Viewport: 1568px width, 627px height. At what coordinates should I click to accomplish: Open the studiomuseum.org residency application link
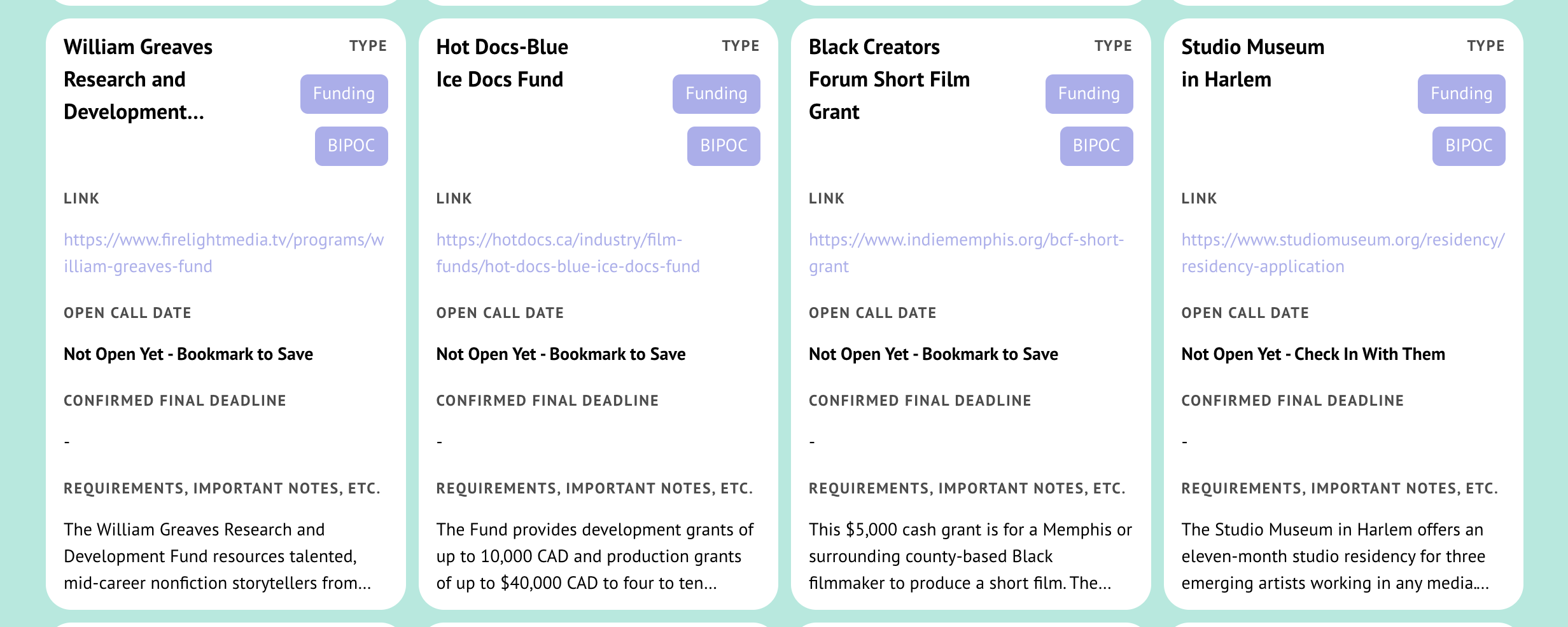[x=1343, y=253]
